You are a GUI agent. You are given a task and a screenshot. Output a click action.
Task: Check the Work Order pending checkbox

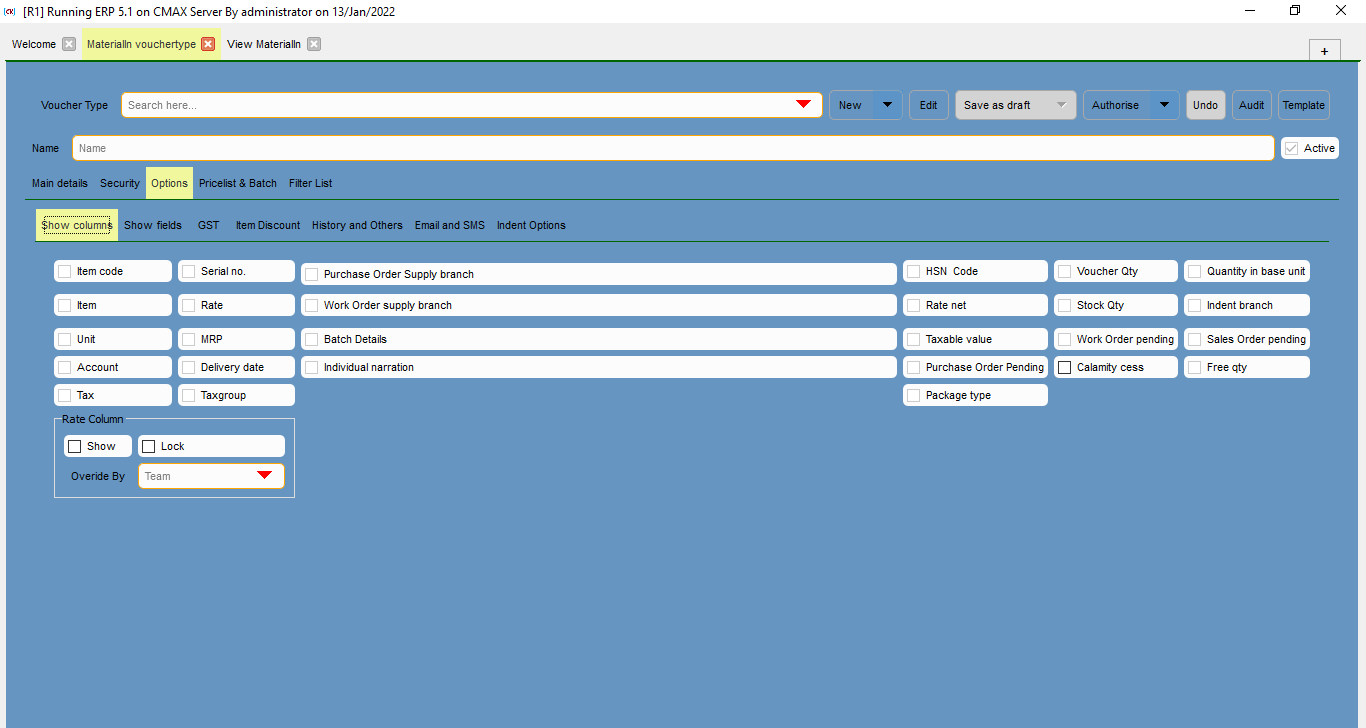point(1065,339)
